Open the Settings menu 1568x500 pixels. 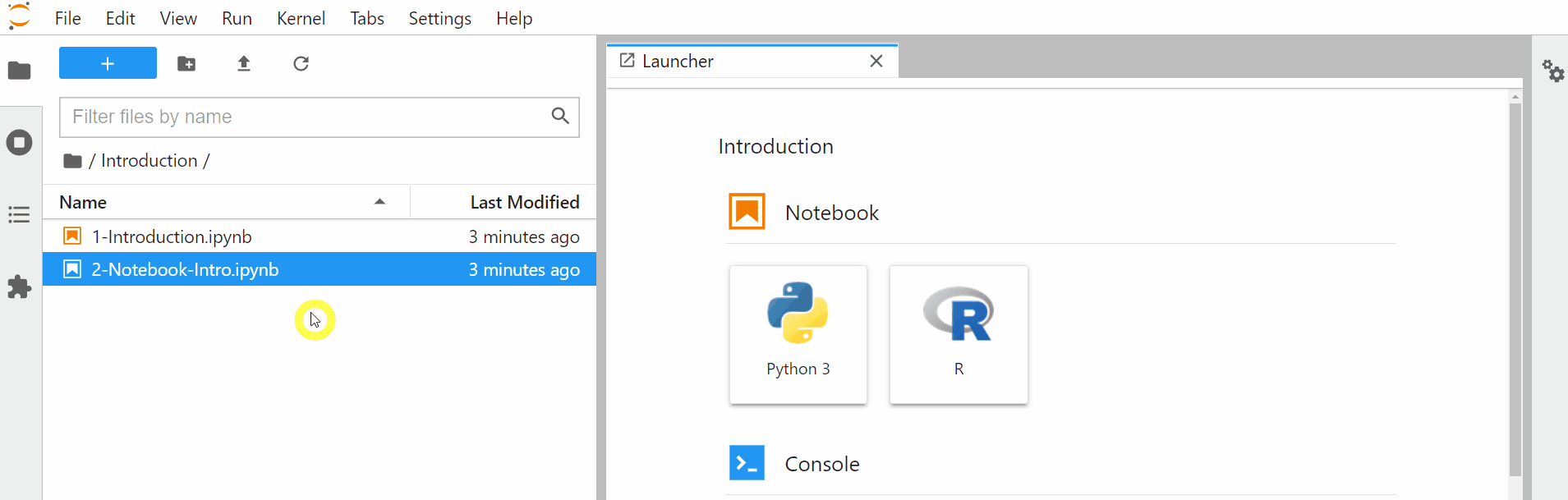coord(439,18)
